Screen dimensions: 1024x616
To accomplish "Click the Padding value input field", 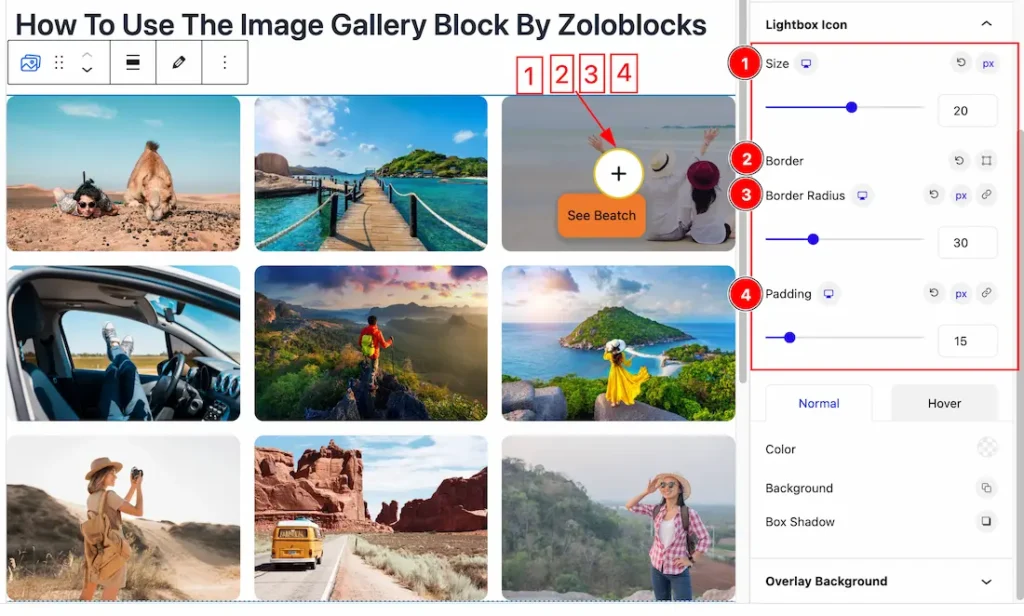I will point(967,340).
